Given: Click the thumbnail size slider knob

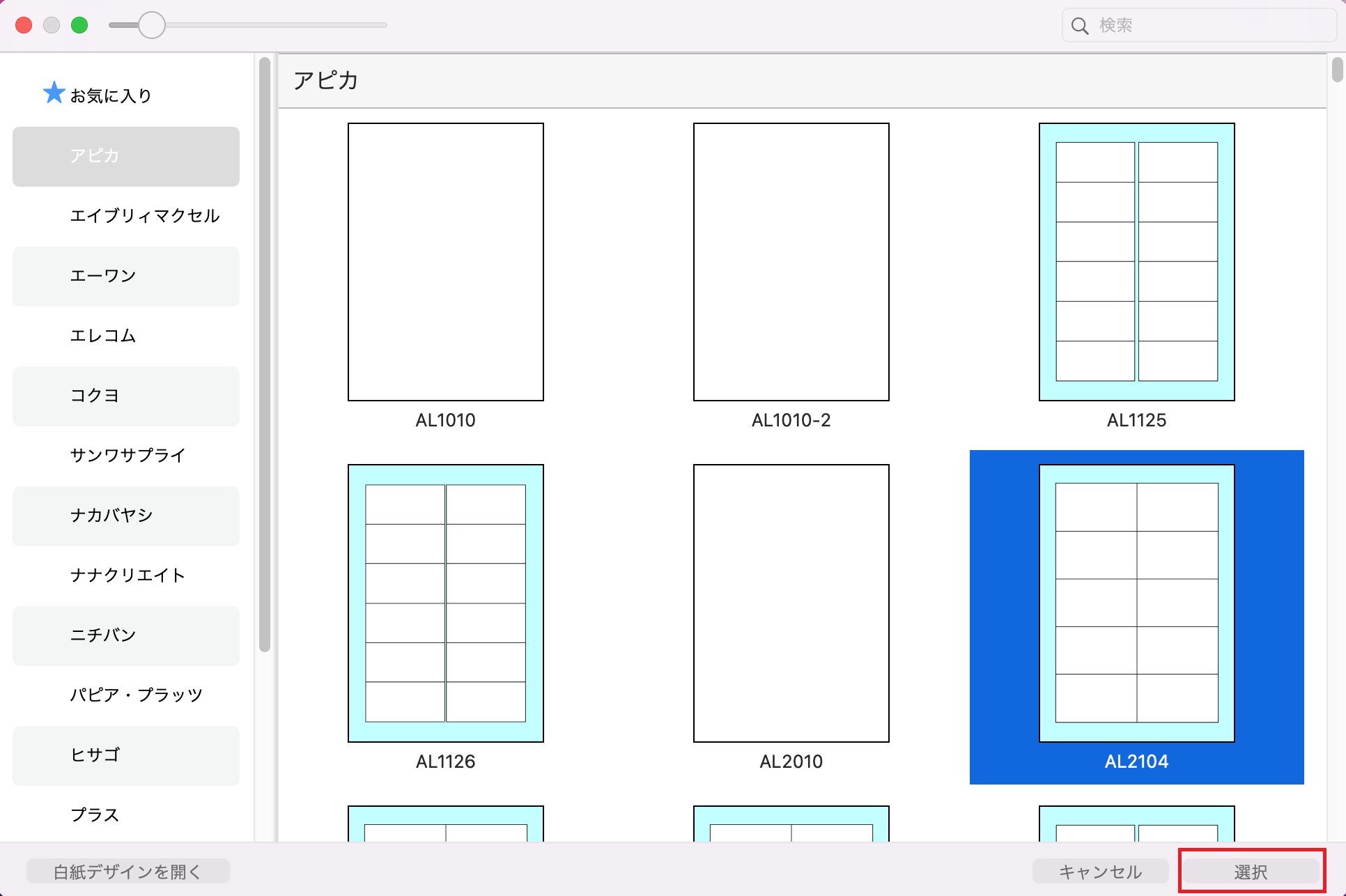Looking at the screenshot, I should coord(151,25).
